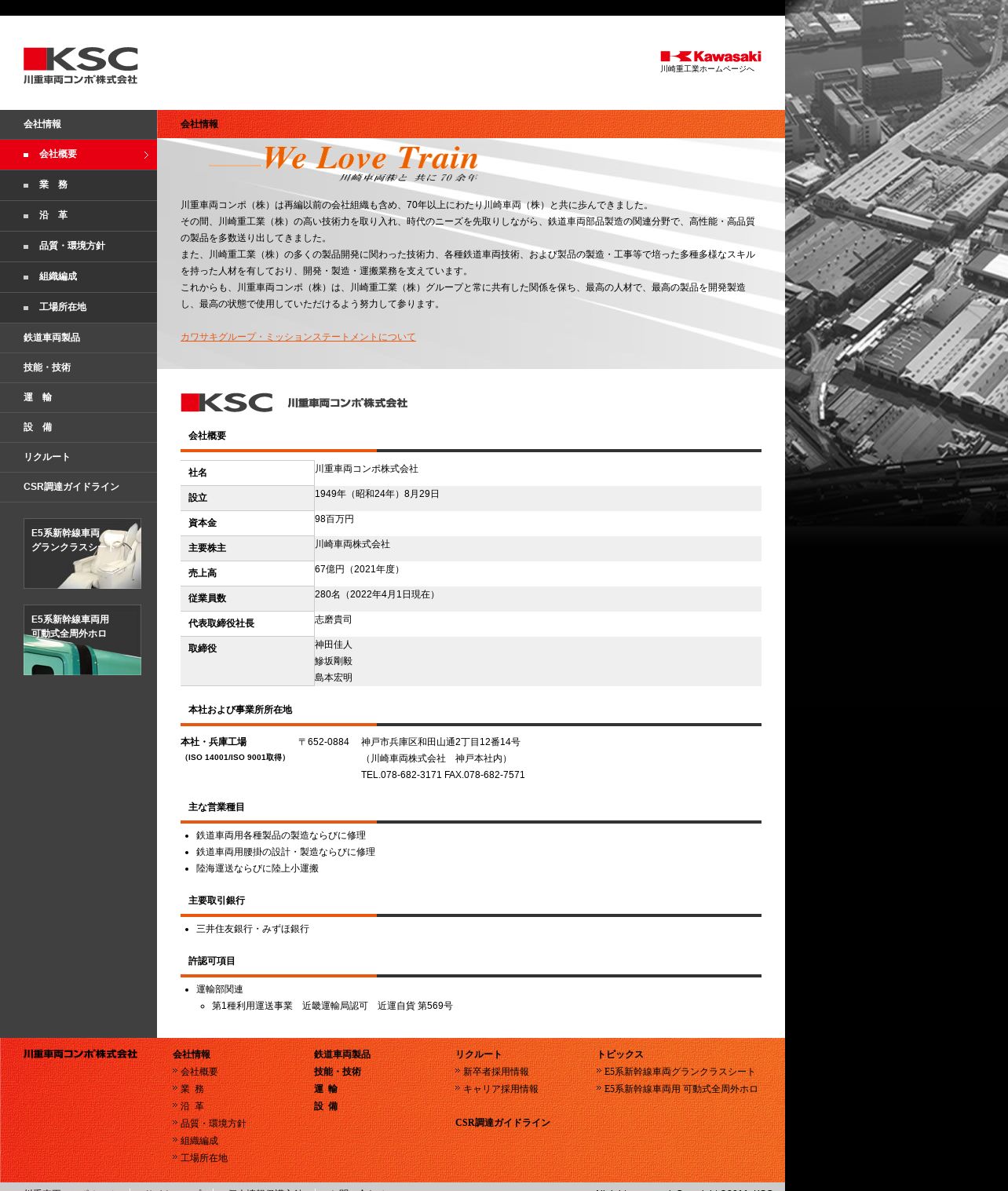Click the footer 川重車両コンポ株式会社 logo
Screen dimensions: 1008x1191
80,1054
